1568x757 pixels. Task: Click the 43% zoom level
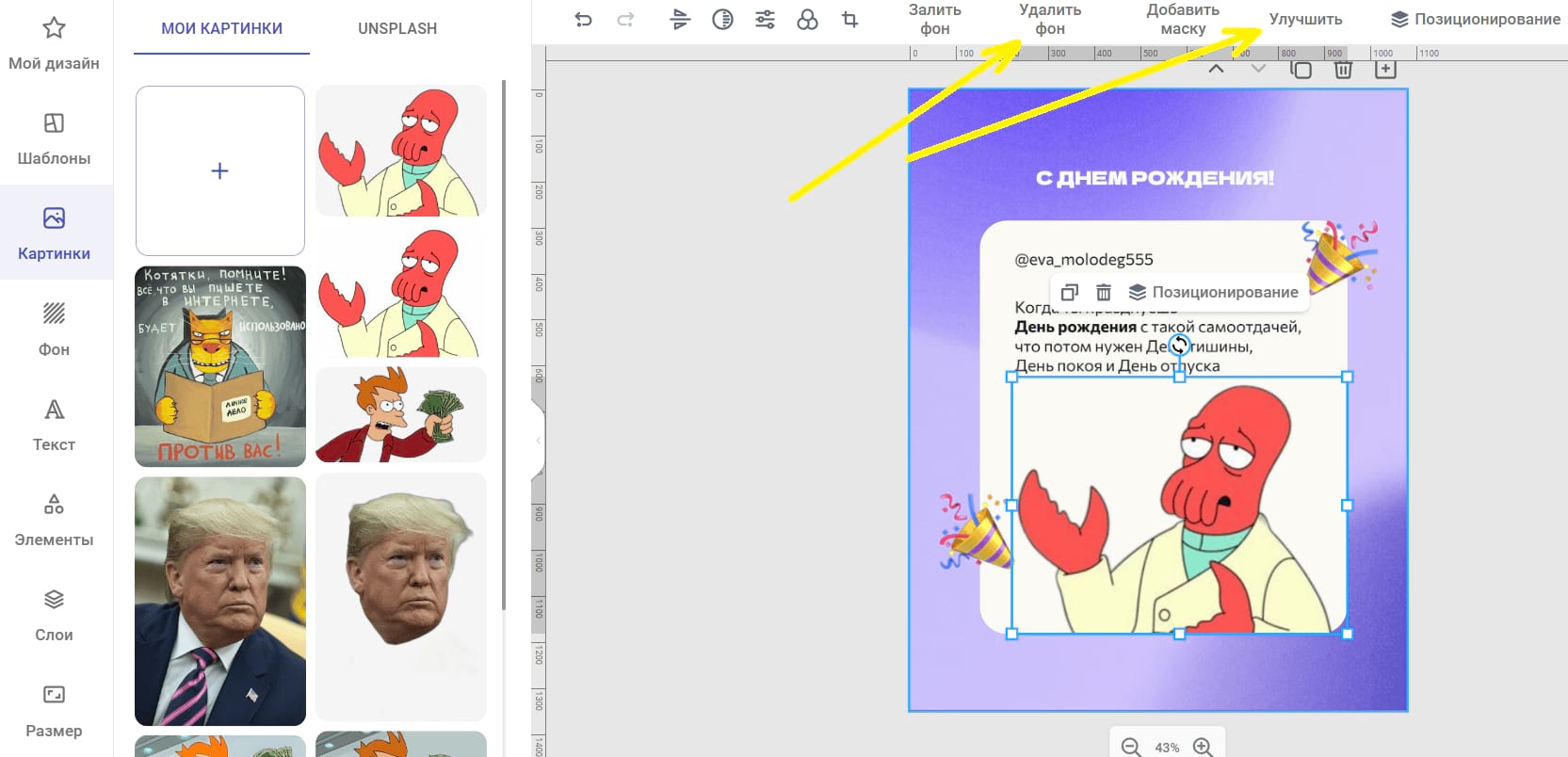1167,747
